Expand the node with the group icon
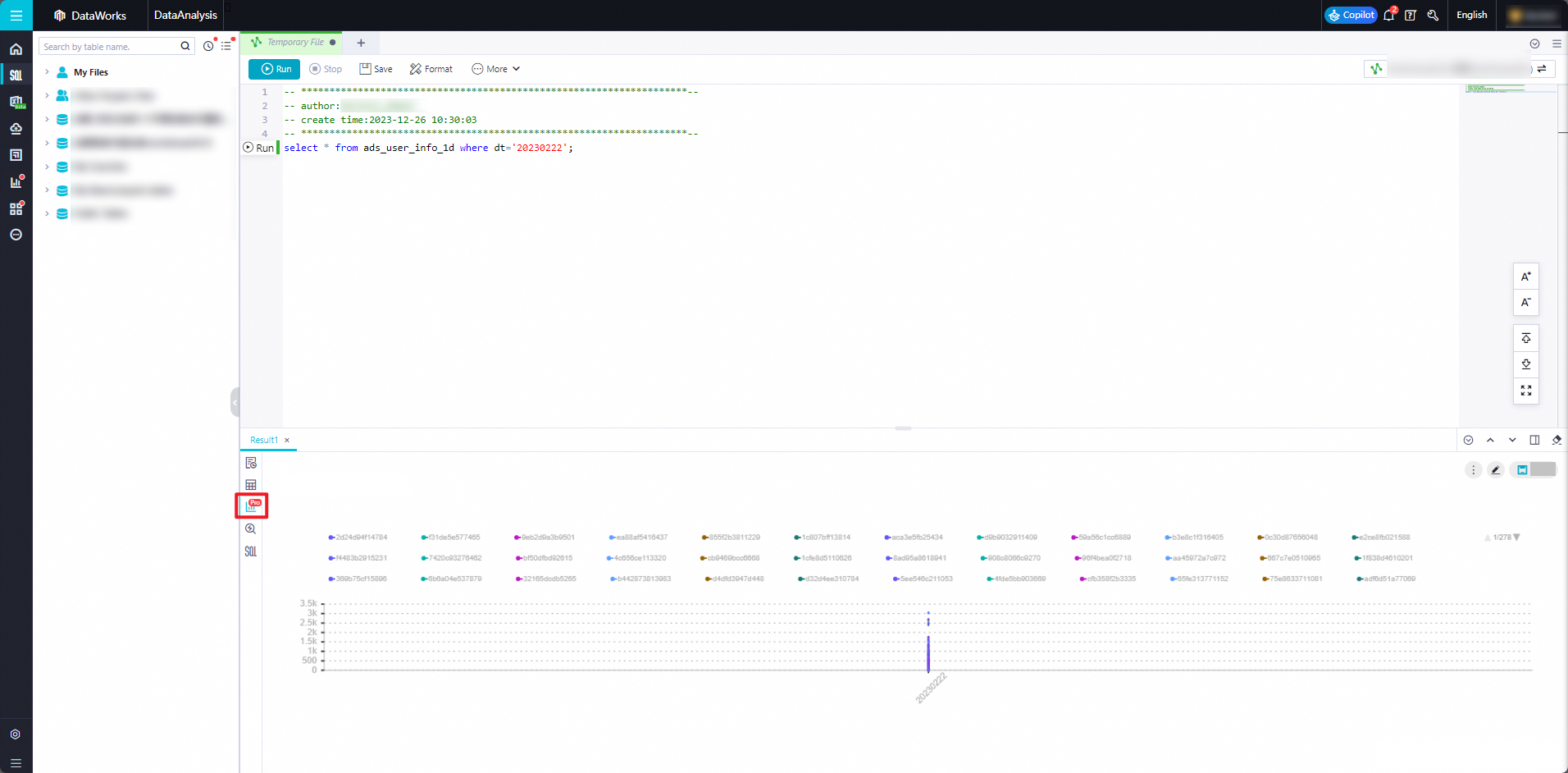1568x773 pixels. [47, 96]
